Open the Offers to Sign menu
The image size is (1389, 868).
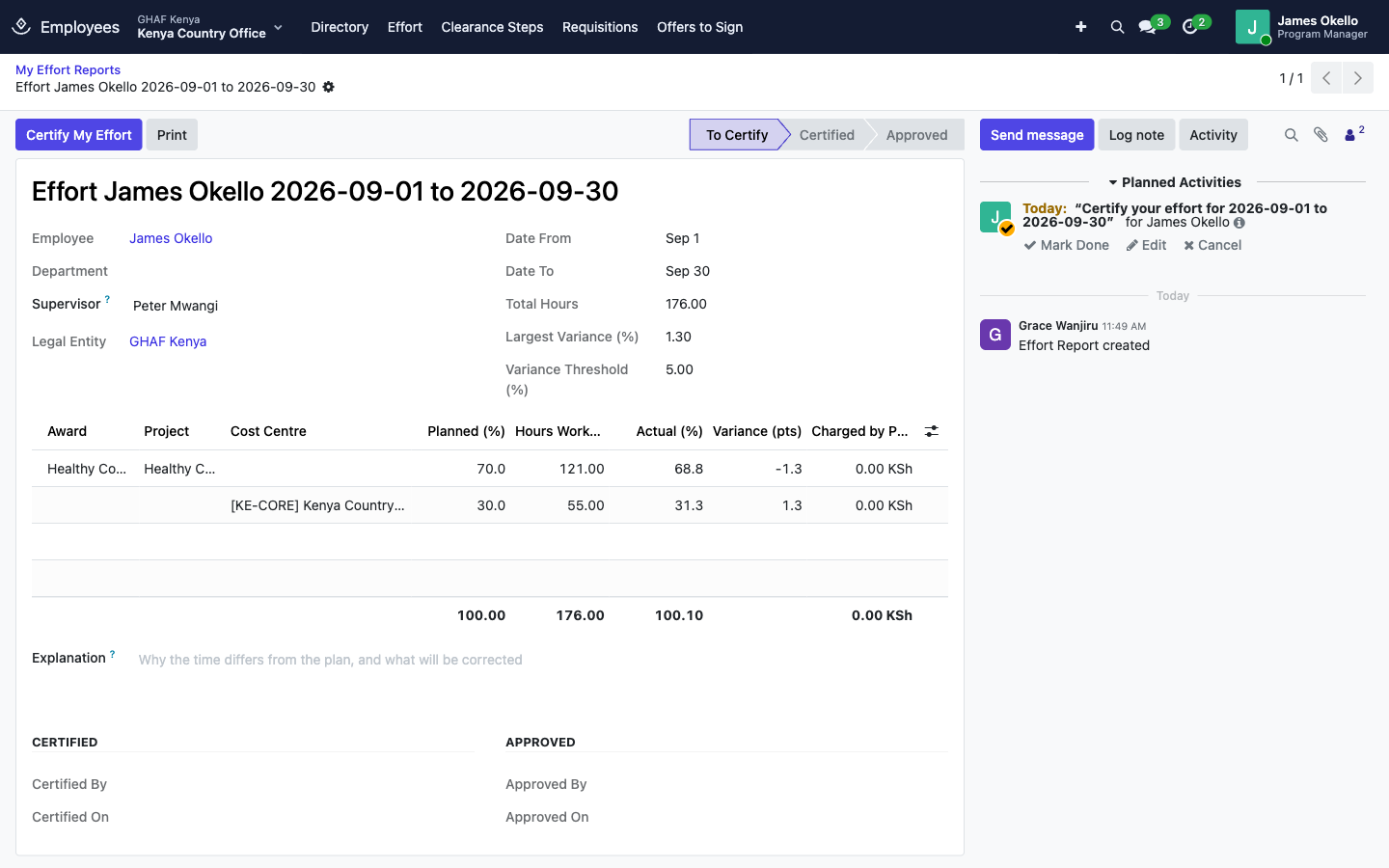[x=699, y=27]
